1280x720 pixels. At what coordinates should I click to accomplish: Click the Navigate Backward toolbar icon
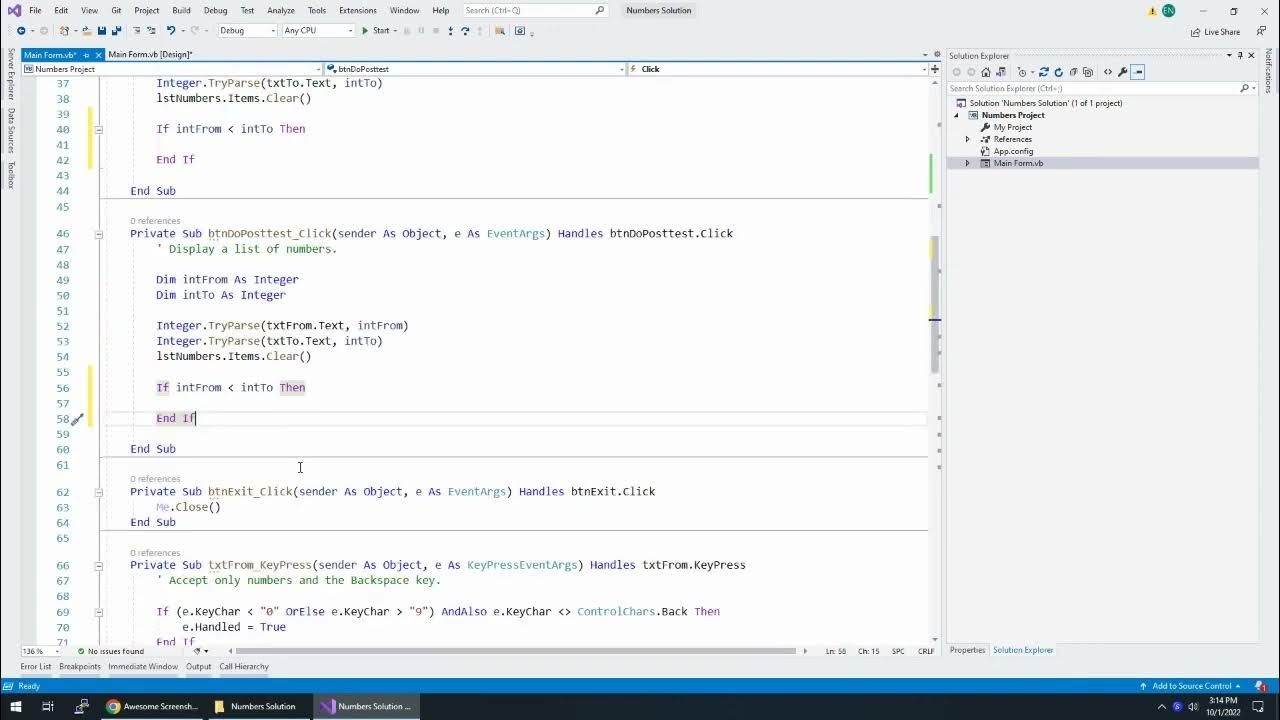coord(20,31)
